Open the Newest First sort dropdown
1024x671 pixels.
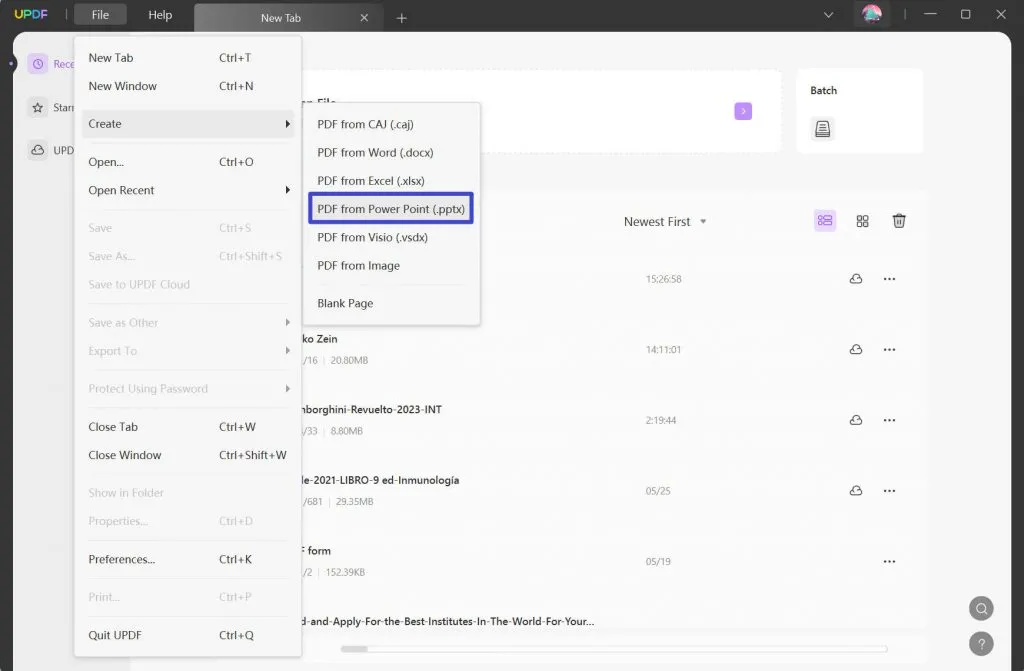[x=665, y=221]
